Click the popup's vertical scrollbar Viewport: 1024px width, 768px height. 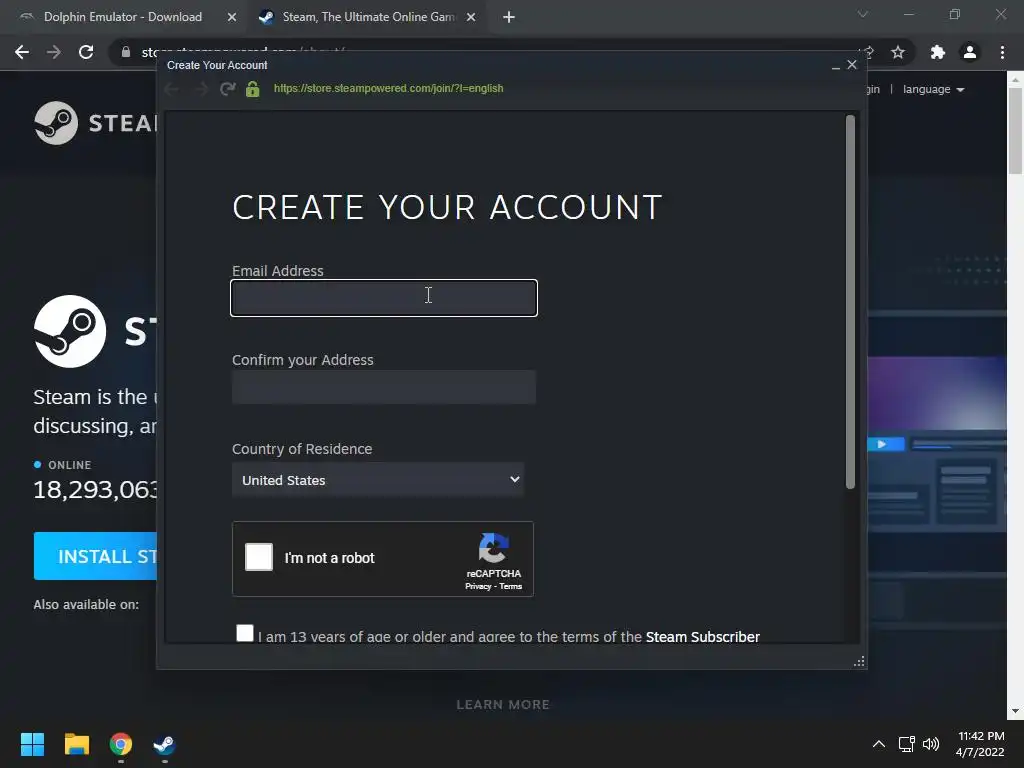[x=850, y=302]
